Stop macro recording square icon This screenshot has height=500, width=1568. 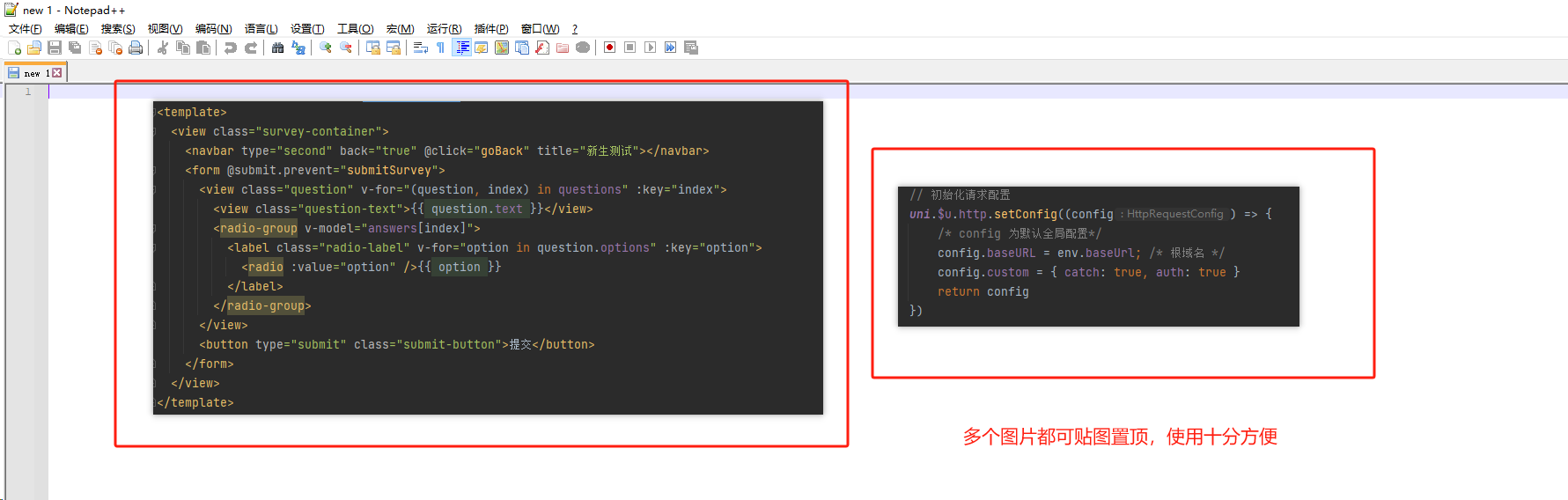coord(629,48)
